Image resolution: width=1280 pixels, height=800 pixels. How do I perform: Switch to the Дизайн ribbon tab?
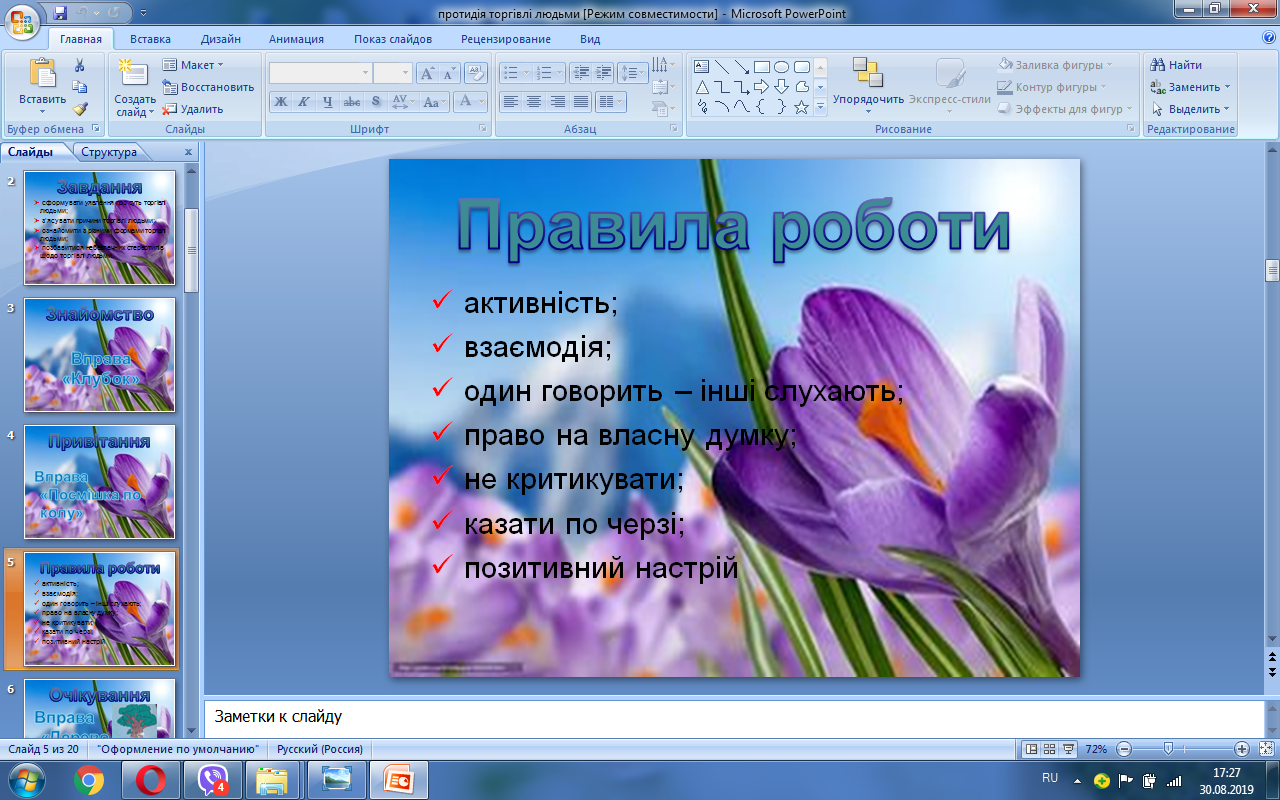[220, 39]
